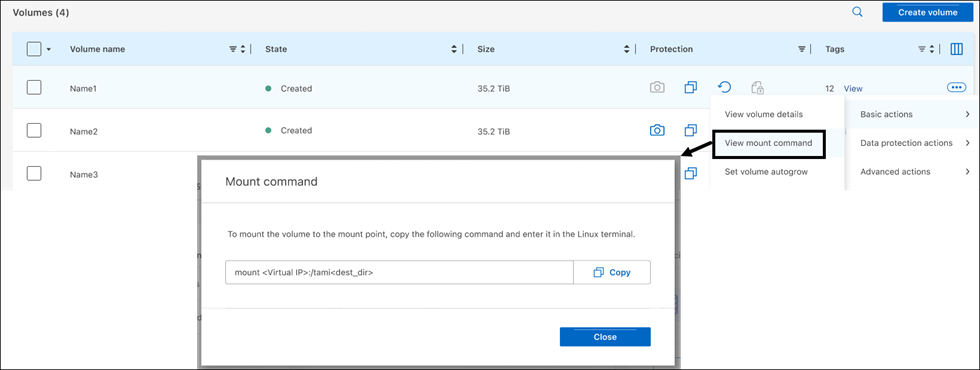
Task: Tick the checkbox for Name2 volume
Action: pyautogui.click(x=34, y=130)
